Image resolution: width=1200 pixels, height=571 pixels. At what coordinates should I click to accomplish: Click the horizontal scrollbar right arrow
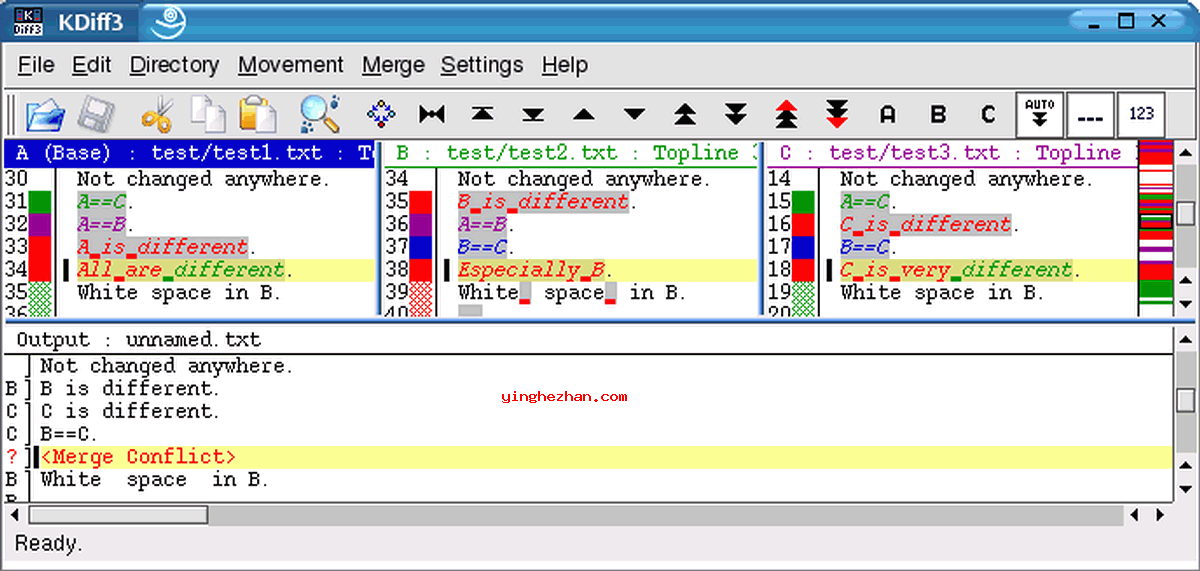(1159, 515)
